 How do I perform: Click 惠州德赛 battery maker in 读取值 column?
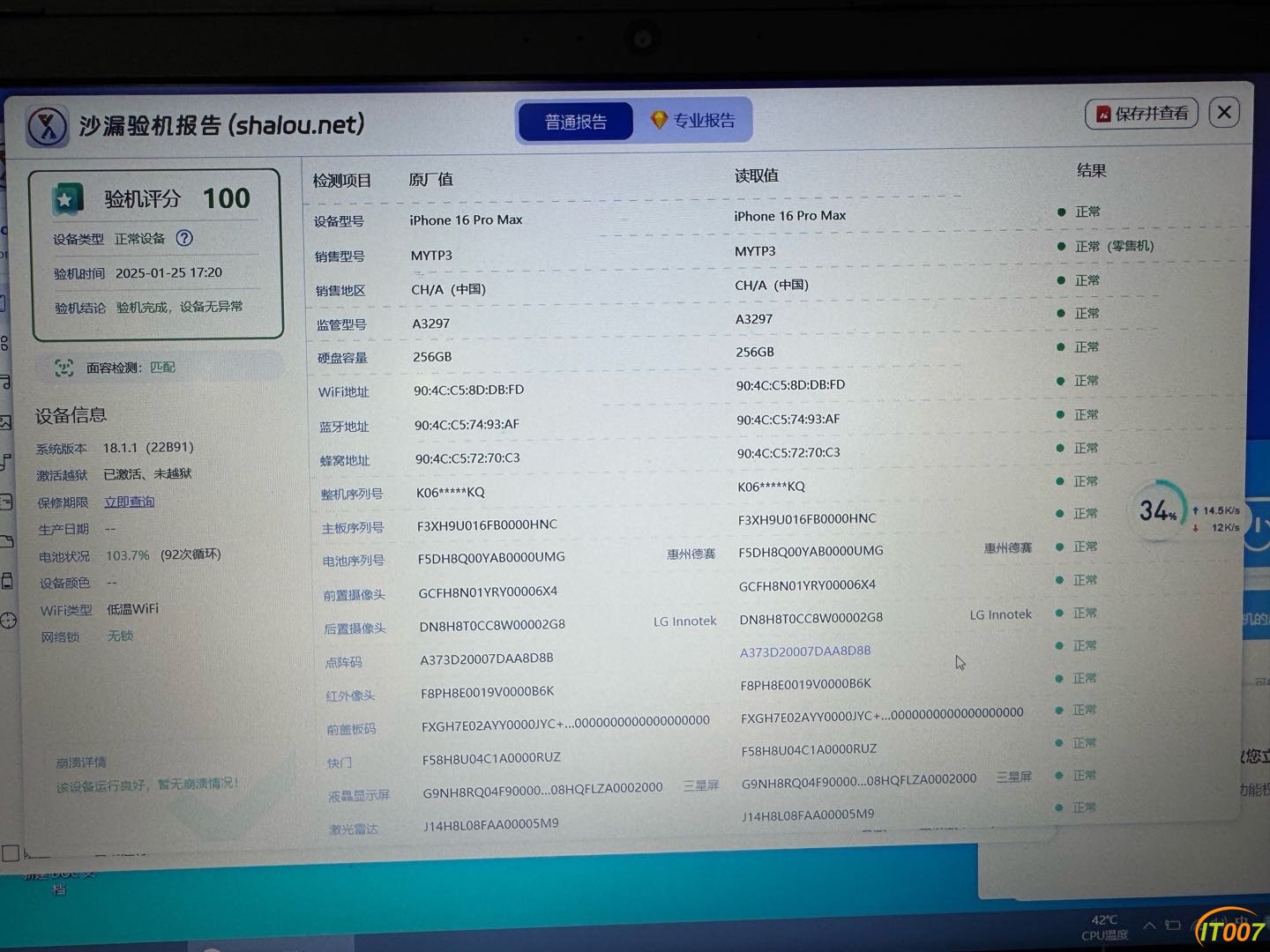[x=1007, y=548]
